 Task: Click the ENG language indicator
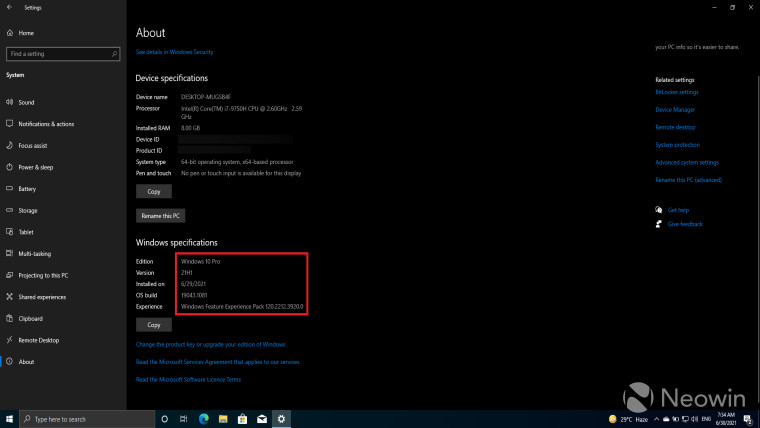pos(706,419)
